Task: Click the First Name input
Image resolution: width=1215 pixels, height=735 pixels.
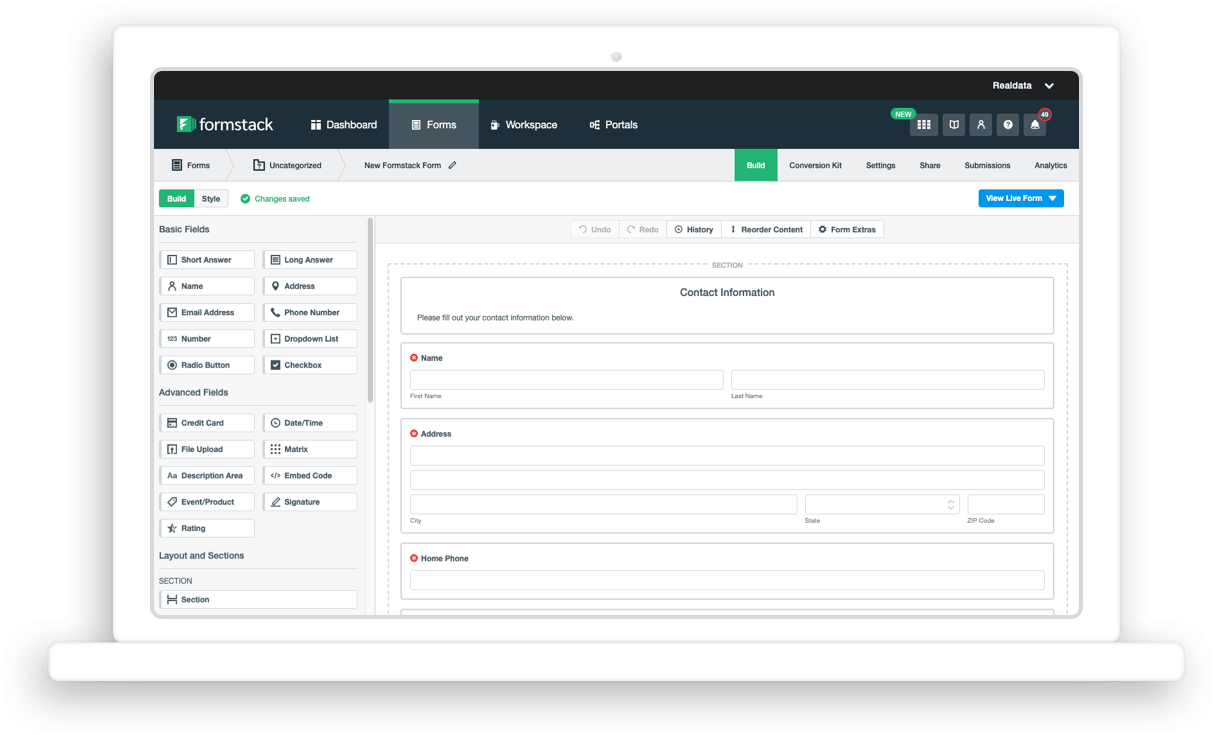Action: tap(566, 380)
